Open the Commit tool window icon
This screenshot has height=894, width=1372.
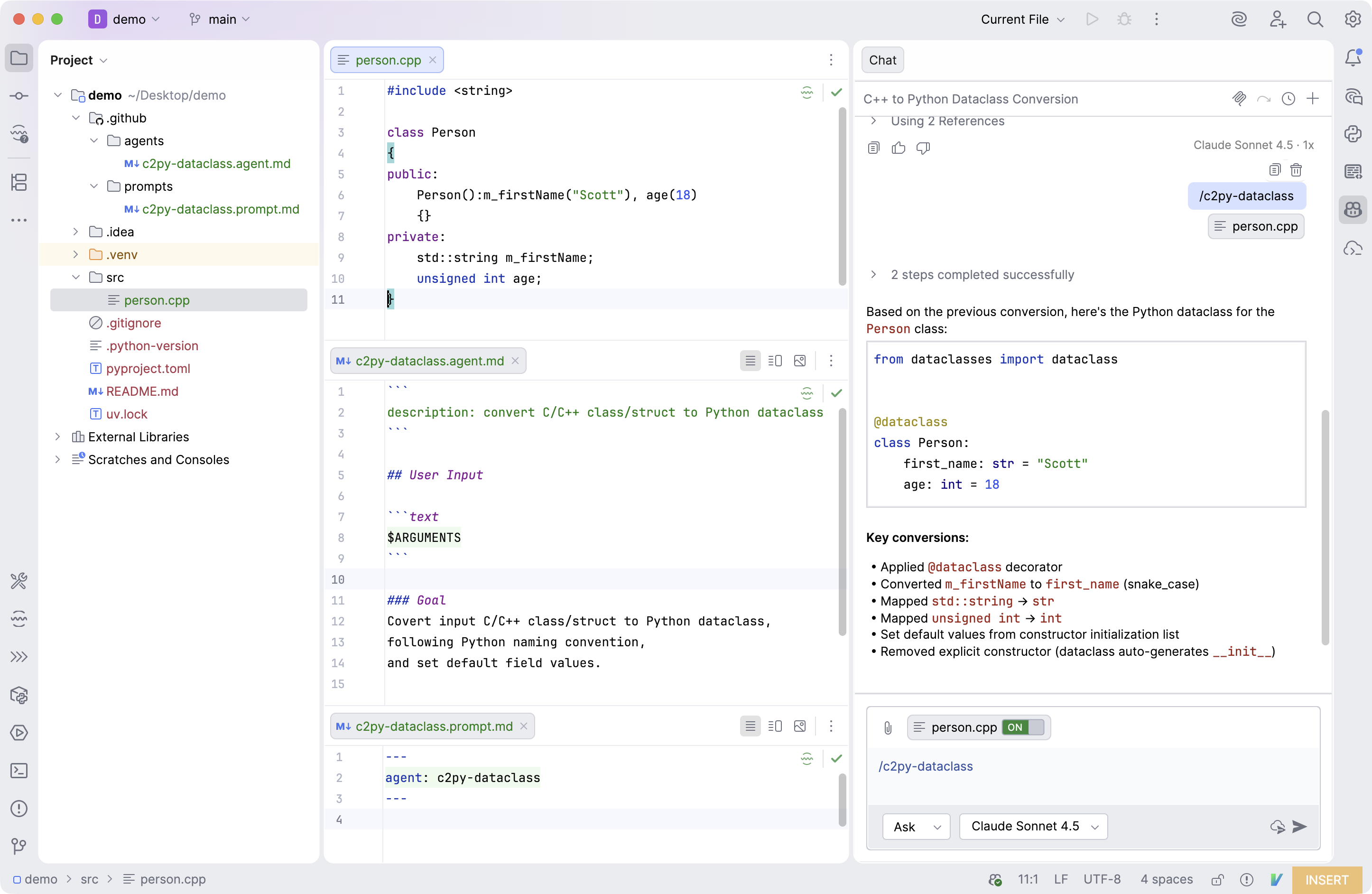19,96
